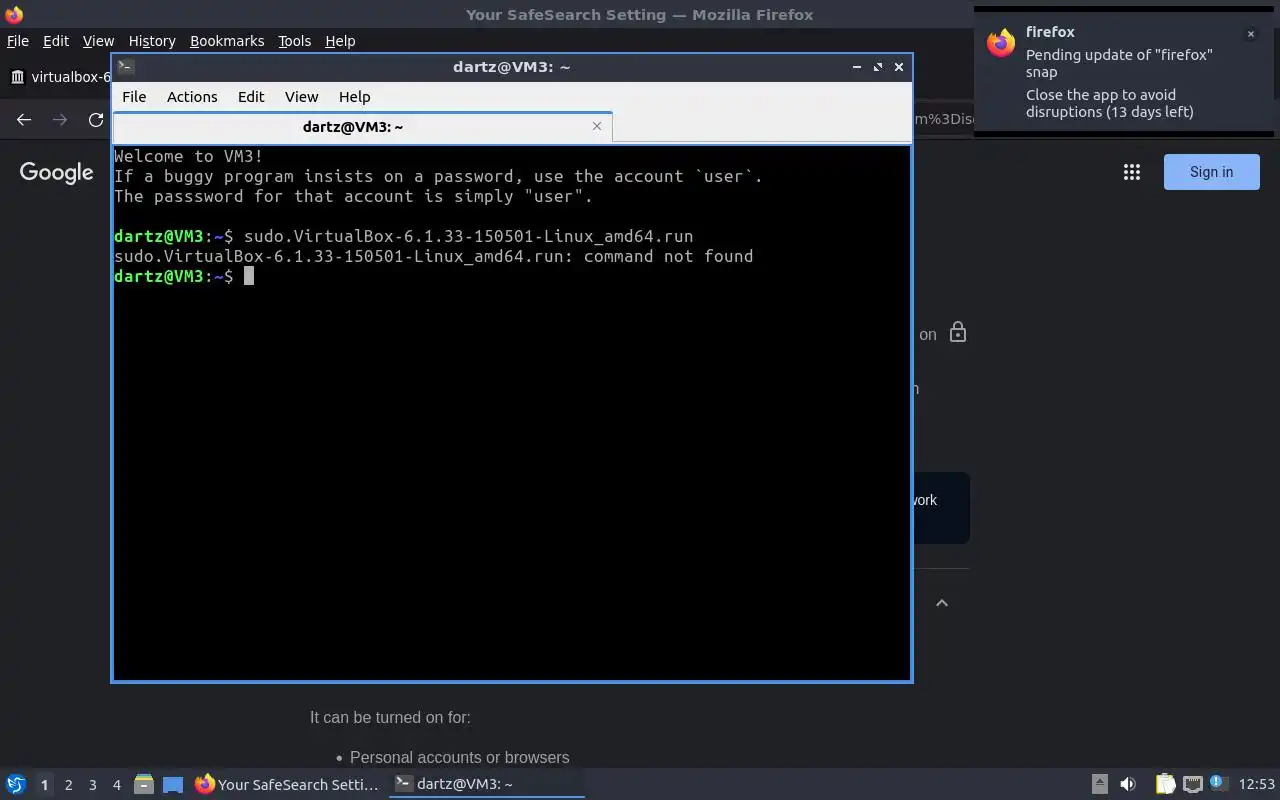Activate dartz@VM3 terminal taskbar entry
The image size is (1280, 800).
(x=487, y=785)
